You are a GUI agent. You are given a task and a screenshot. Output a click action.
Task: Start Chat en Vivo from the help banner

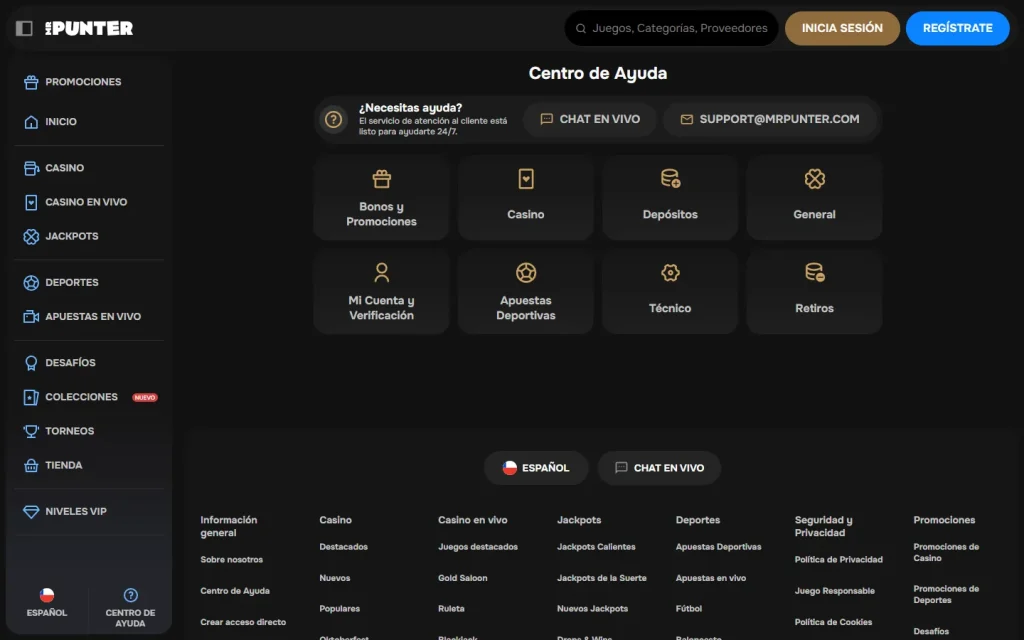590,120
